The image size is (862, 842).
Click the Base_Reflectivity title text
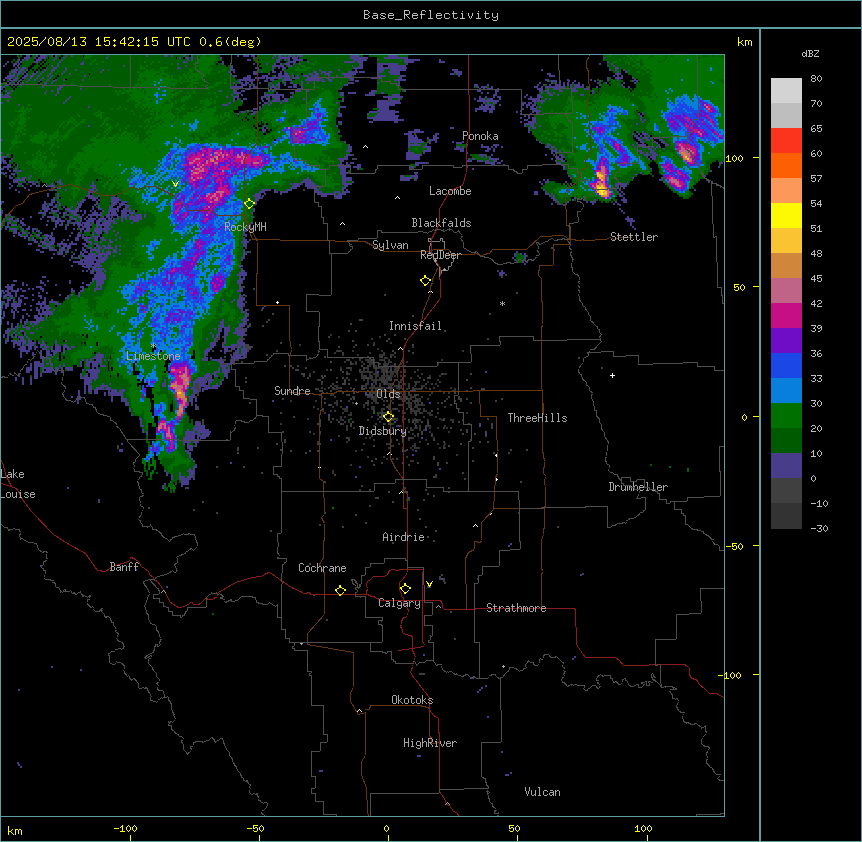(x=431, y=15)
